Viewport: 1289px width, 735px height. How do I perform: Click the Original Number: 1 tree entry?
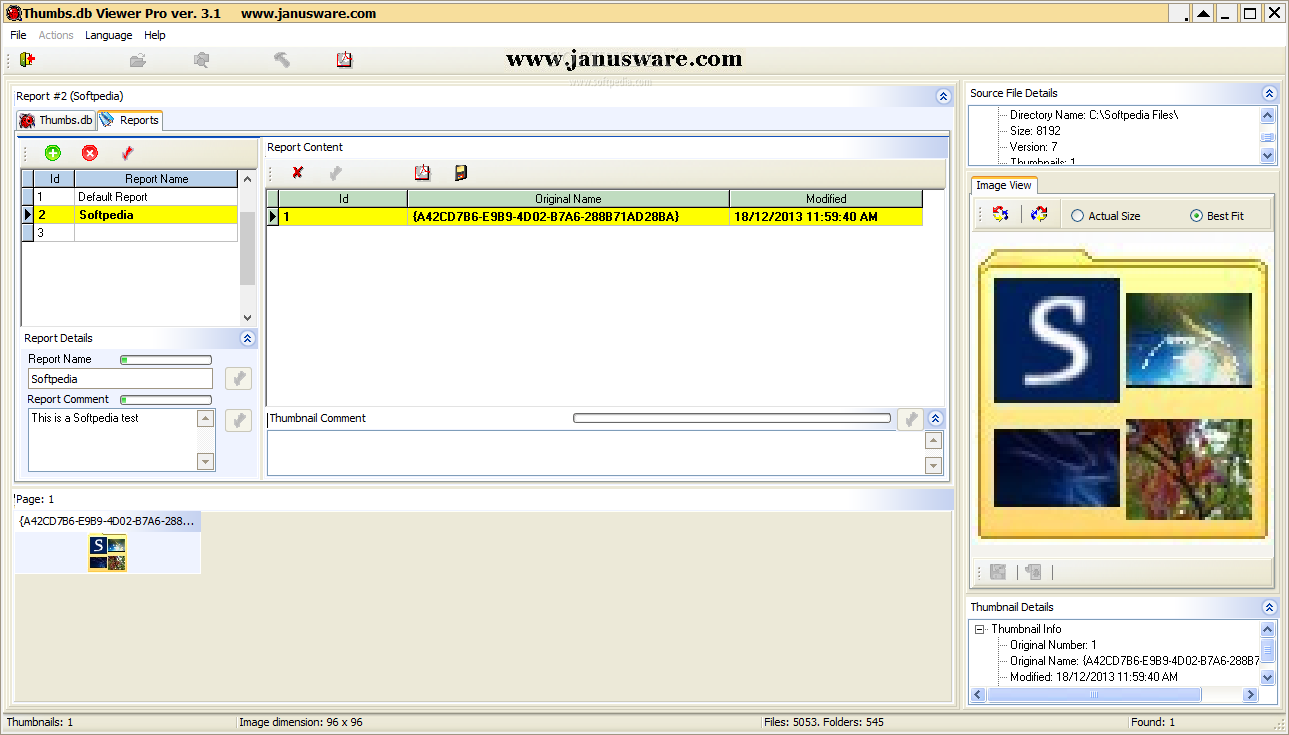point(1053,645)
